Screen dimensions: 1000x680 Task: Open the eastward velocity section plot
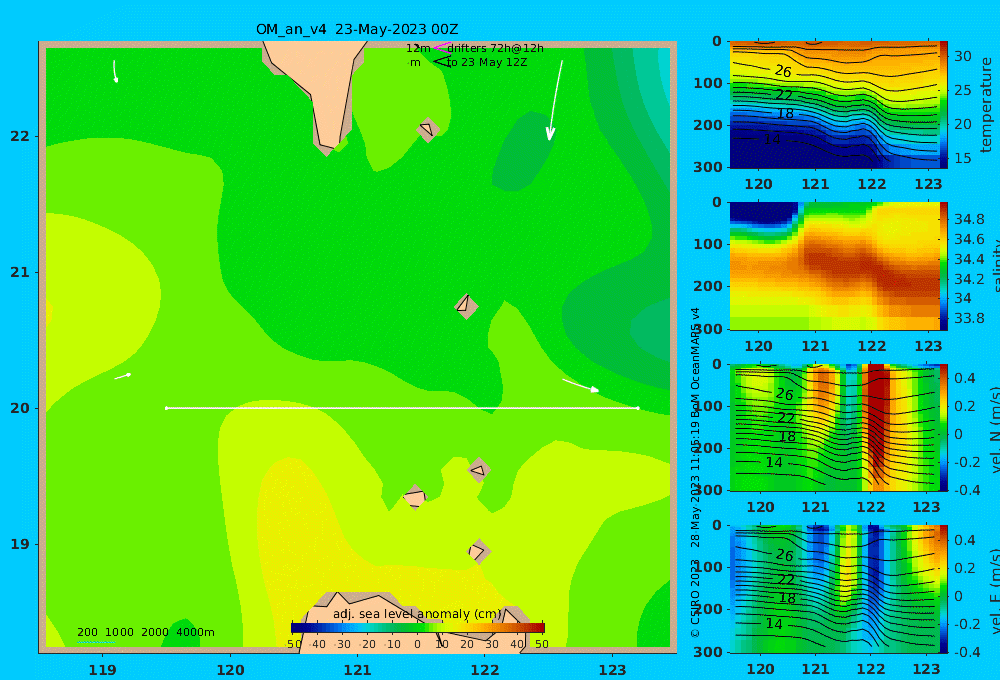835,589
